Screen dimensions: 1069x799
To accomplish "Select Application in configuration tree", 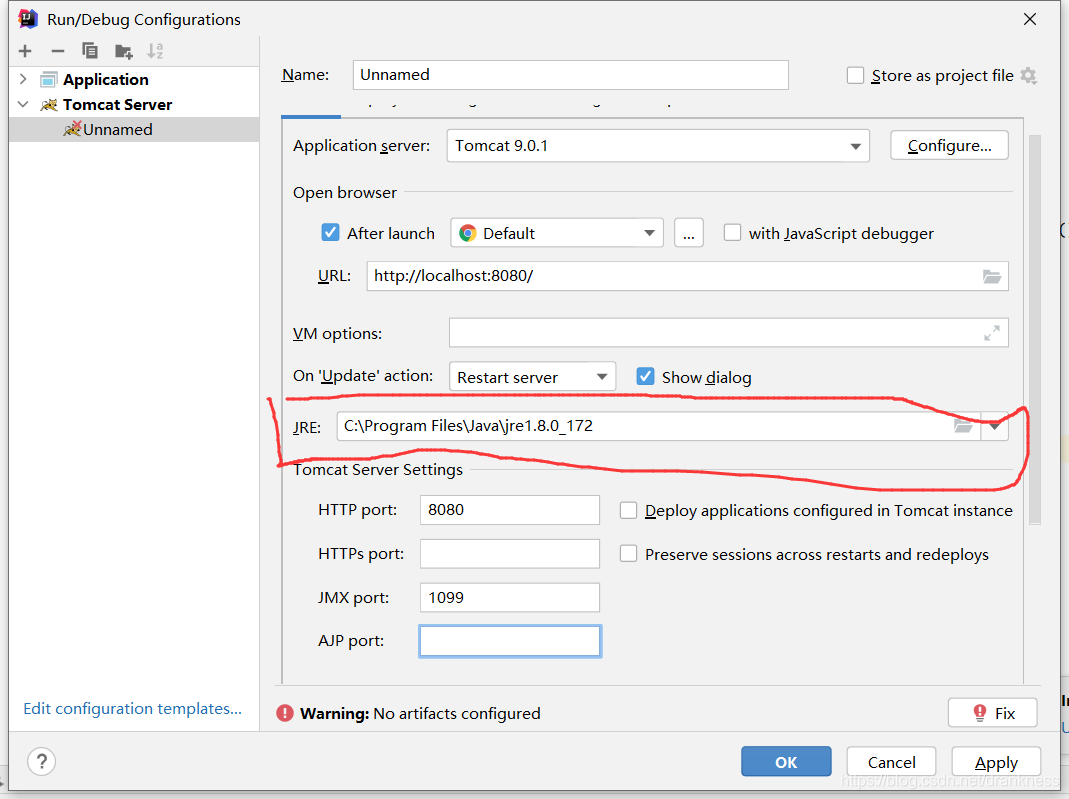I will [x=106, y=80].
